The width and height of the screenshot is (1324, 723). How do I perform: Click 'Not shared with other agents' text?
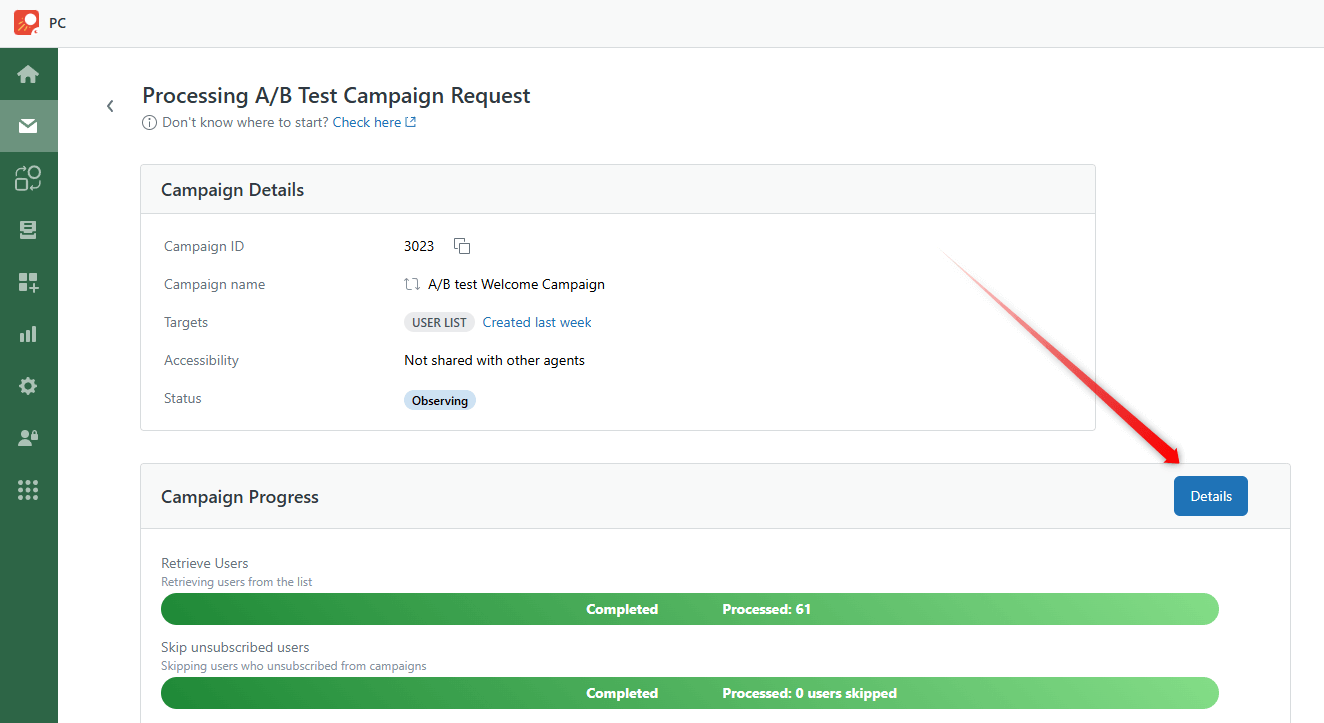pos(494,360)
